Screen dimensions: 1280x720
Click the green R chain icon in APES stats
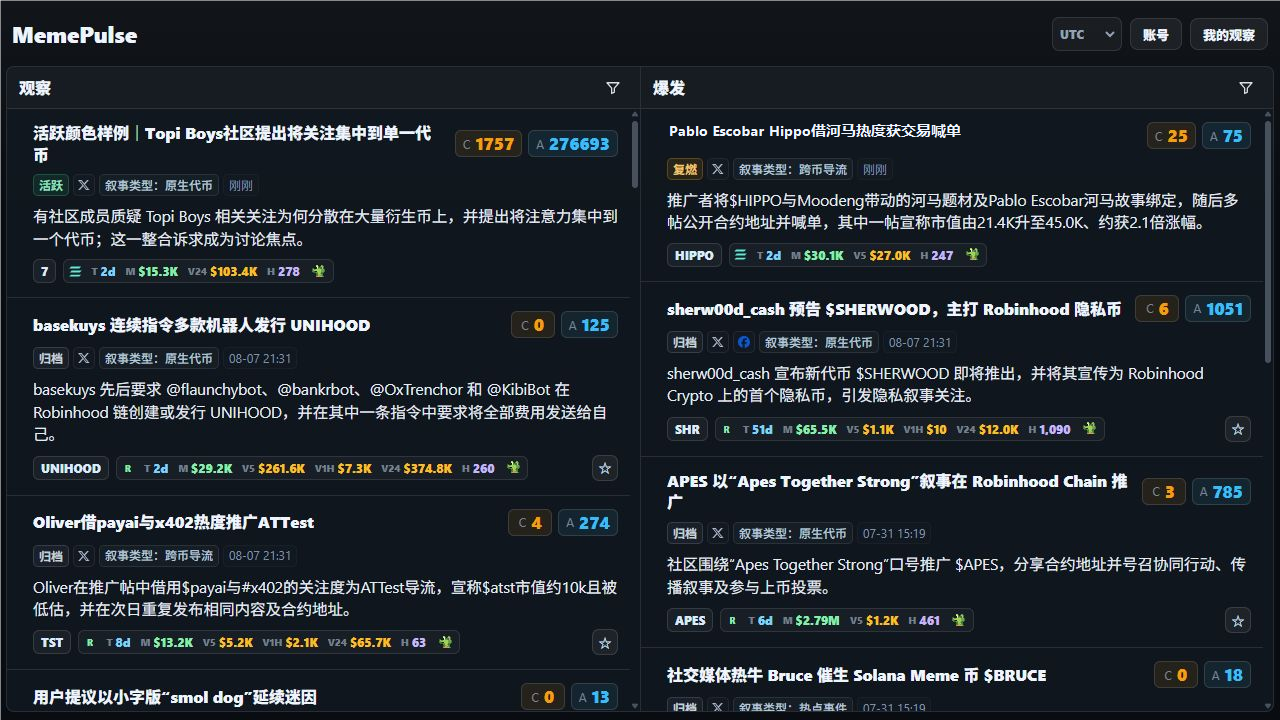tap(731, 620)
